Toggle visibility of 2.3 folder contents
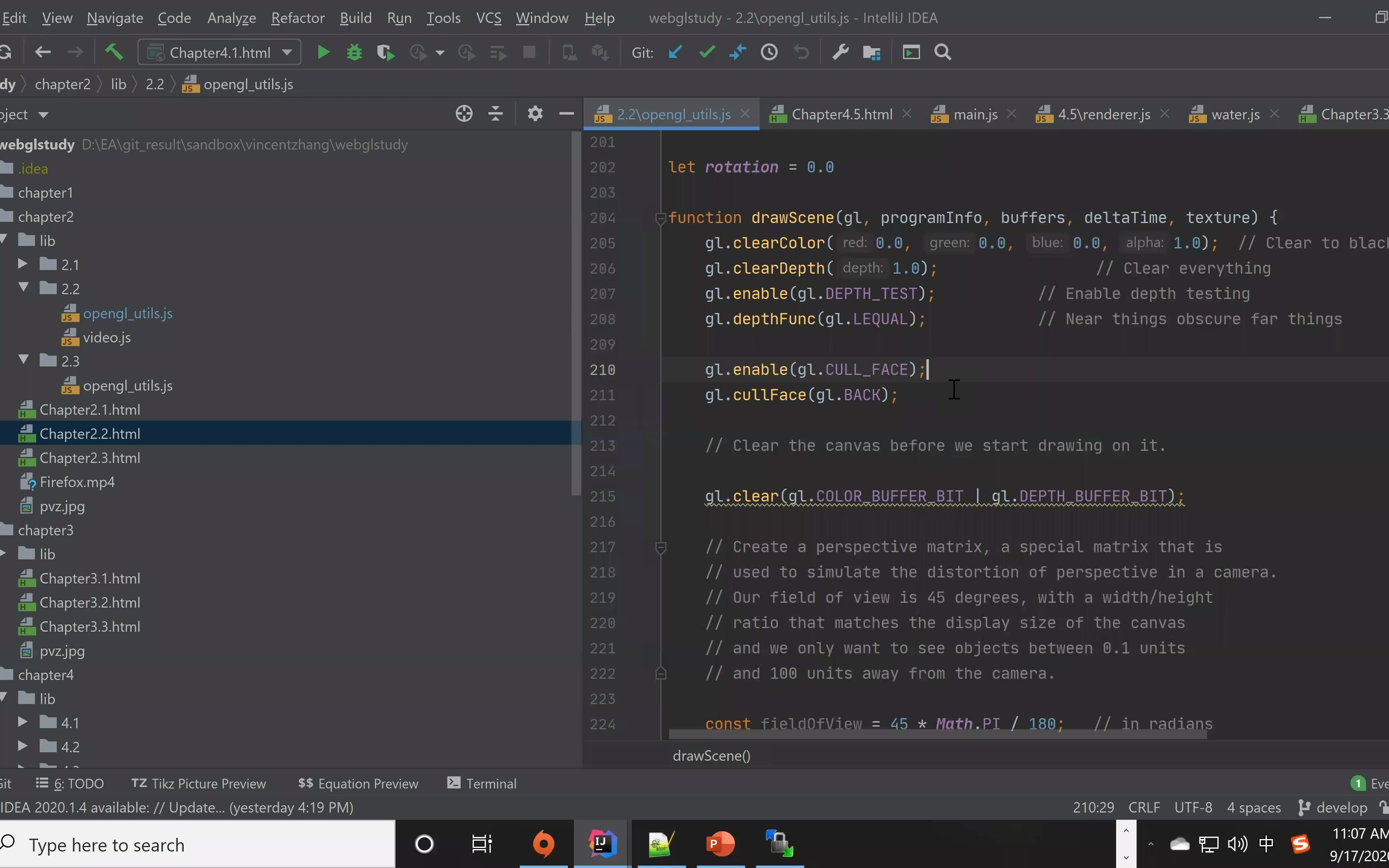The height and width of the screenshot is (868, 1389). coord(22,360)
